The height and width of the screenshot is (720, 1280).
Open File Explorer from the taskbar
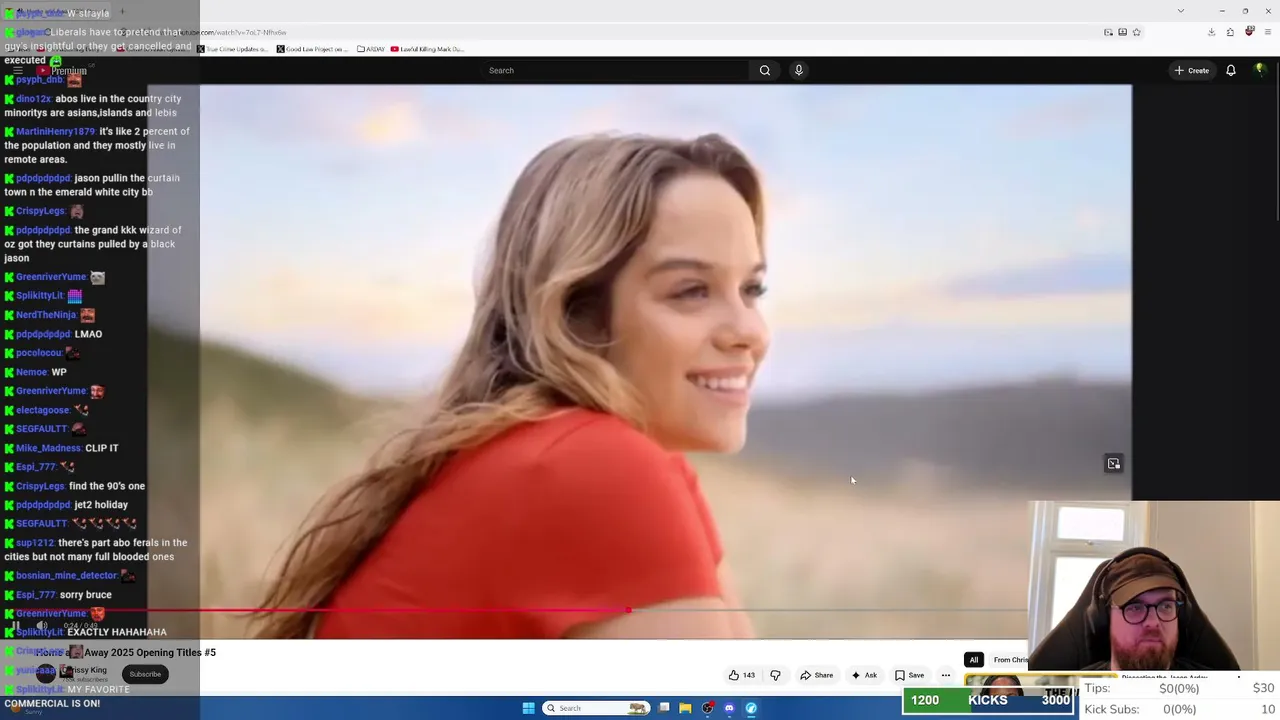click(x=685, y=708)
